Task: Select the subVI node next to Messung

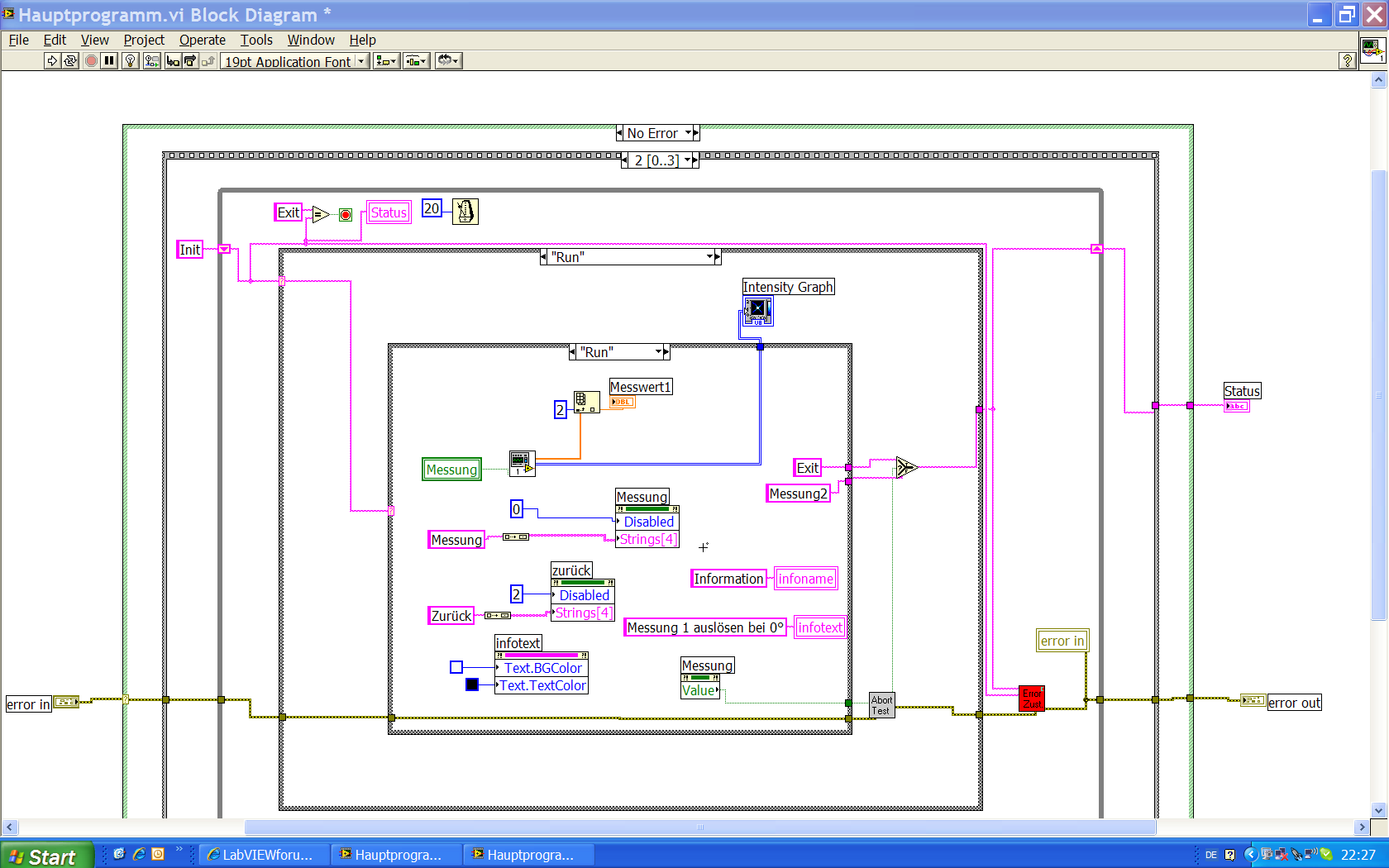Action: [x=522, y=464]
